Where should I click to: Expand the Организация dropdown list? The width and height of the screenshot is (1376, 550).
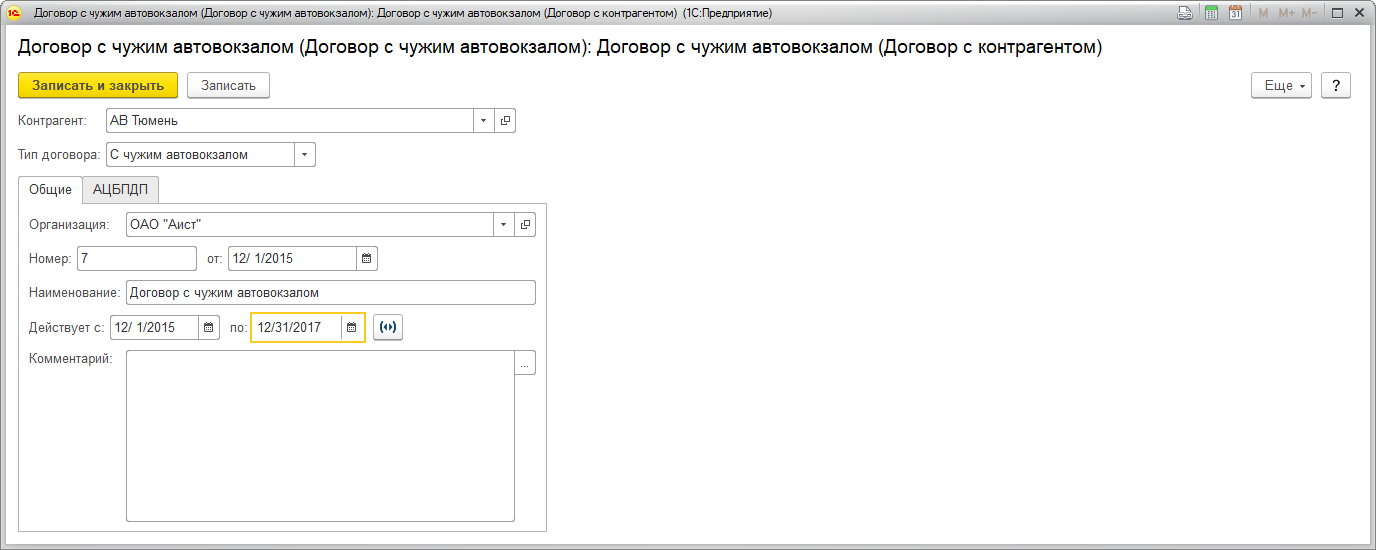[x=503, y=225]
